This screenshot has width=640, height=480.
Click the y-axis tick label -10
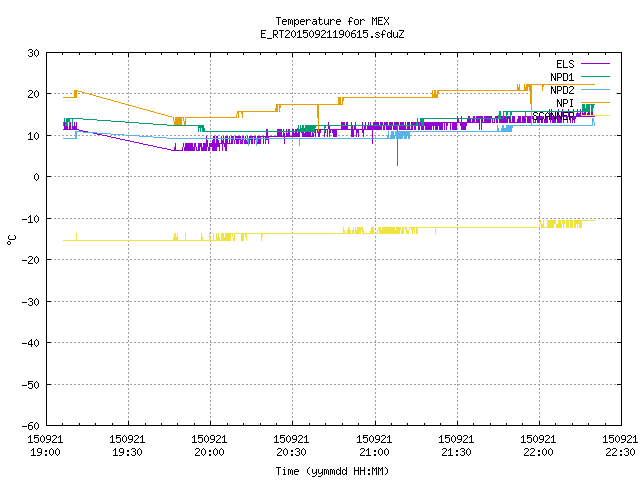point(31,219)
